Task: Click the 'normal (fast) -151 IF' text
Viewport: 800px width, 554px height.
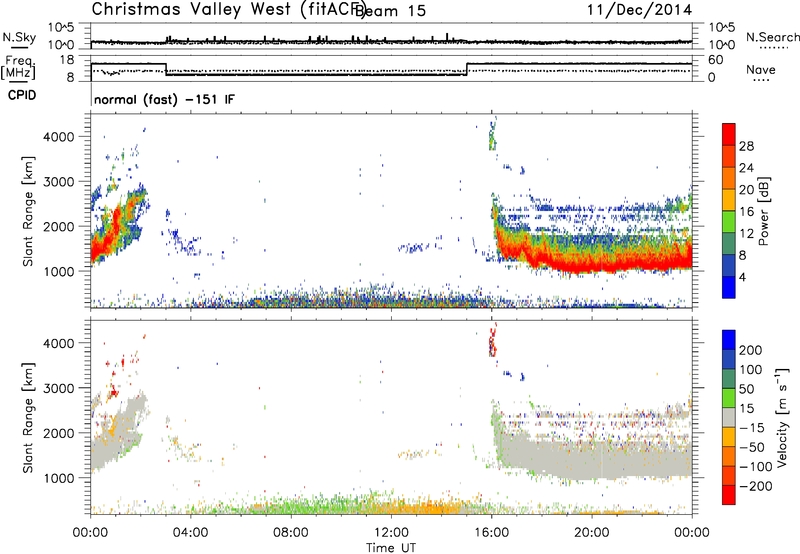Action: click(164, 99)
